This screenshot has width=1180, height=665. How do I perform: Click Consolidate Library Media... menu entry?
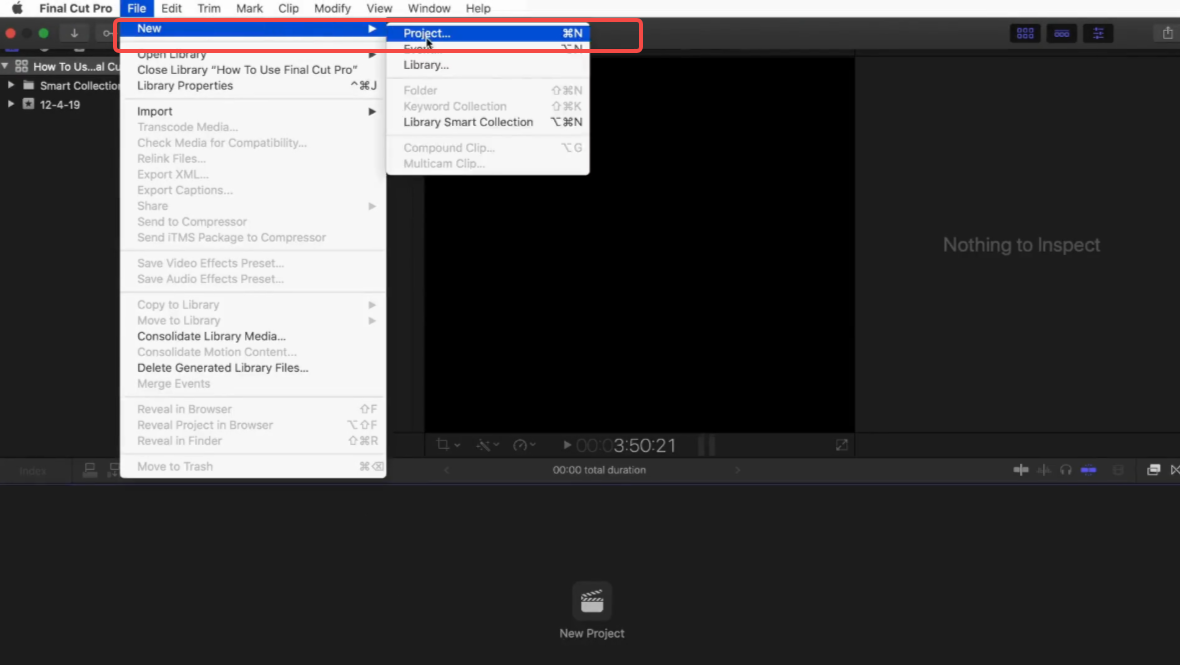click(211, 336)
